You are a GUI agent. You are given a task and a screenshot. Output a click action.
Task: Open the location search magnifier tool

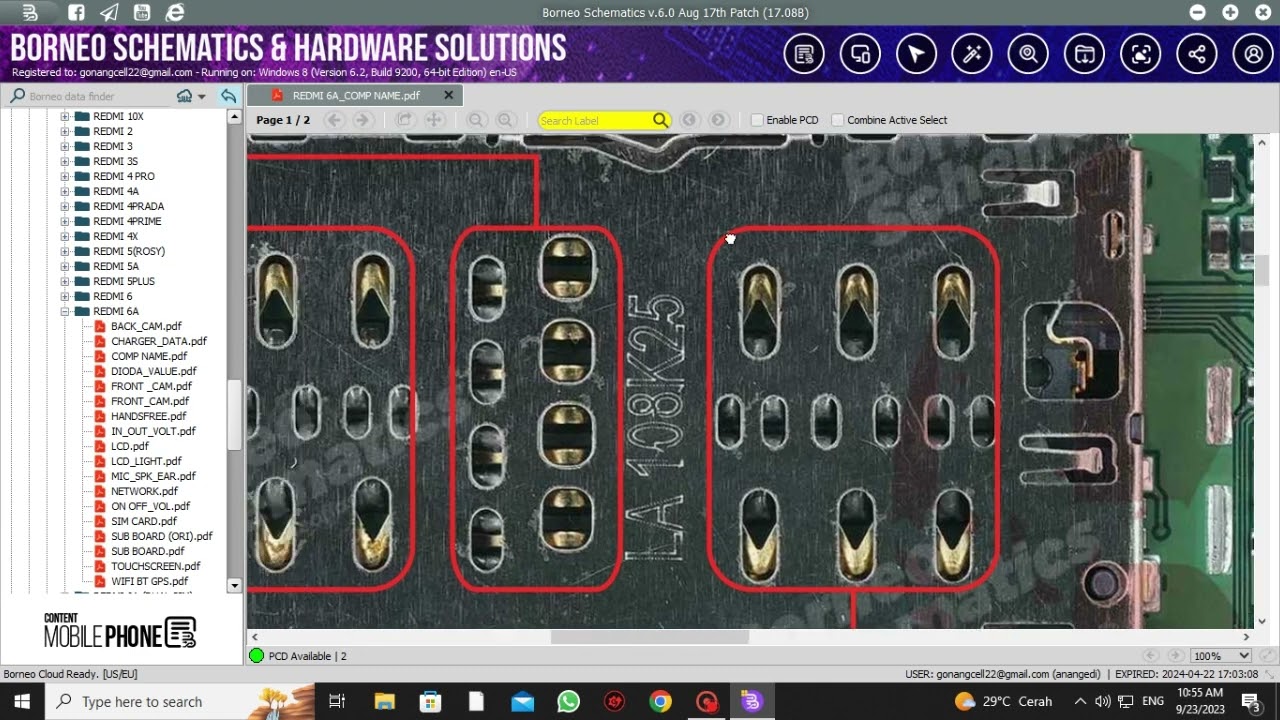[x=1028, y=54]
